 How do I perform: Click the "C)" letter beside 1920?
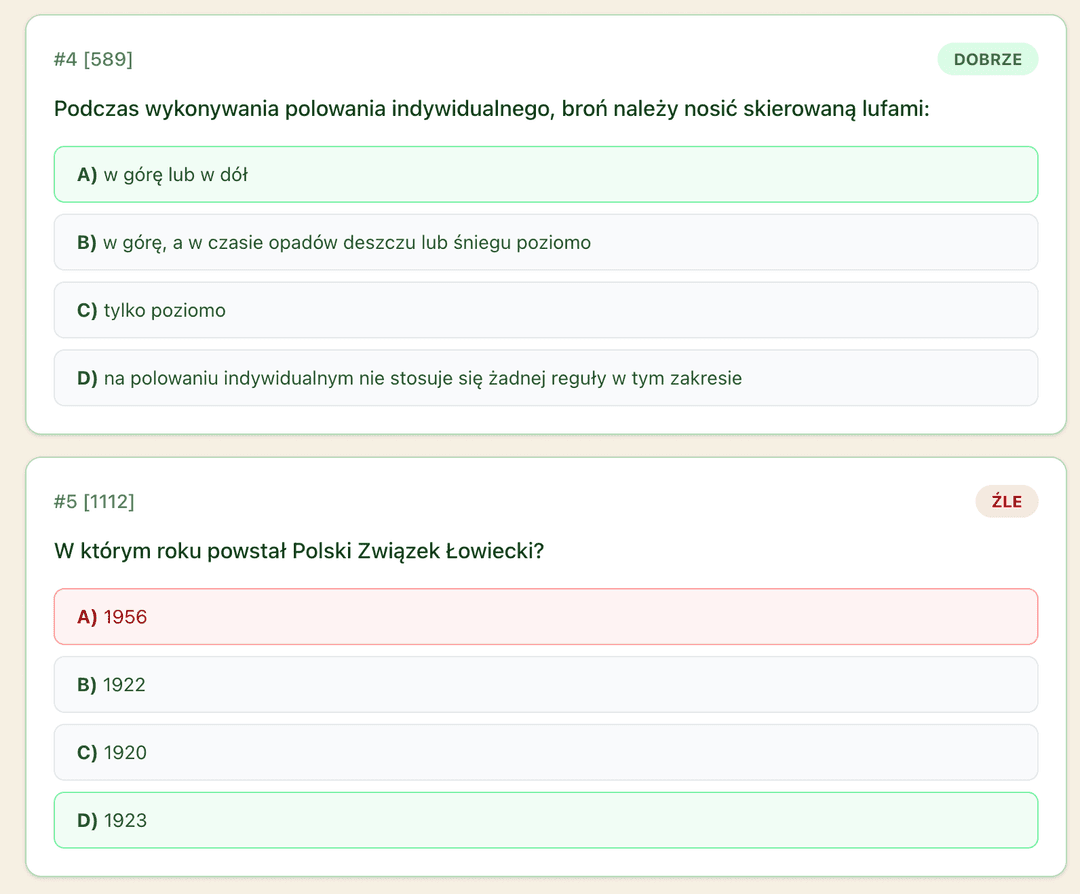pos(87,753)
